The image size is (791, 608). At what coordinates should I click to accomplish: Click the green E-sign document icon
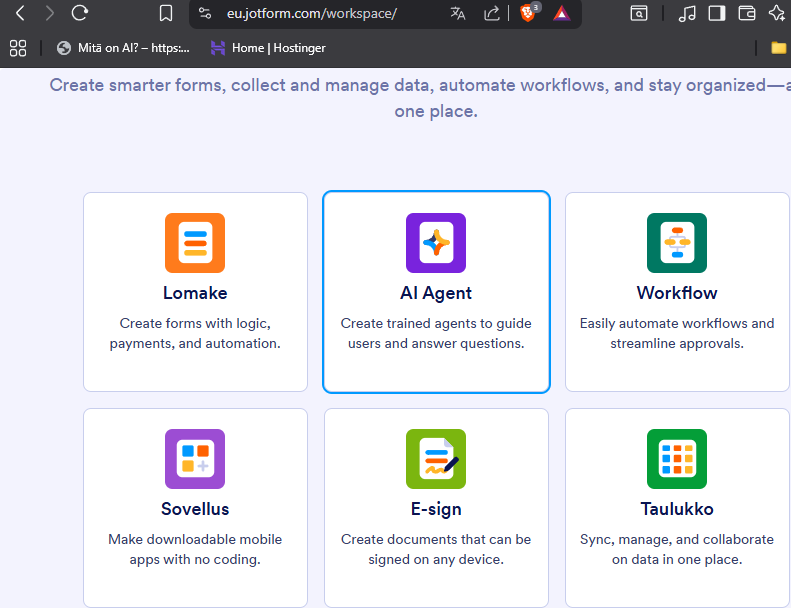[x=436, y=459]
